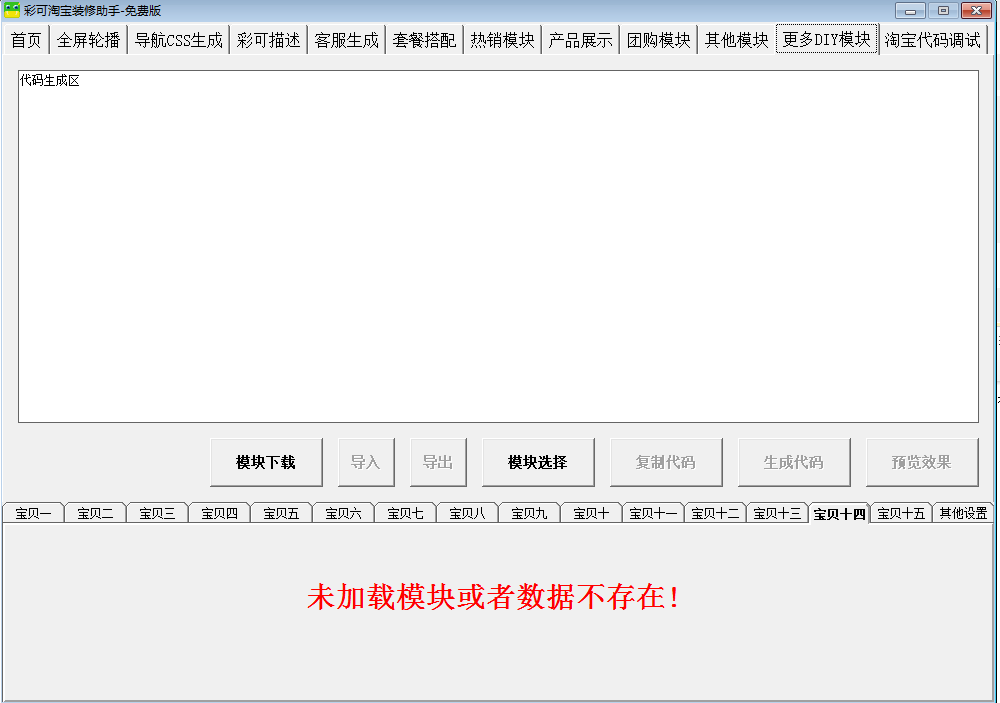Viewport: 1000px width, 703px height.
Task: Switch to the 全屏轮播 tab
Action: pyautogui.click(x=88, y=41)
